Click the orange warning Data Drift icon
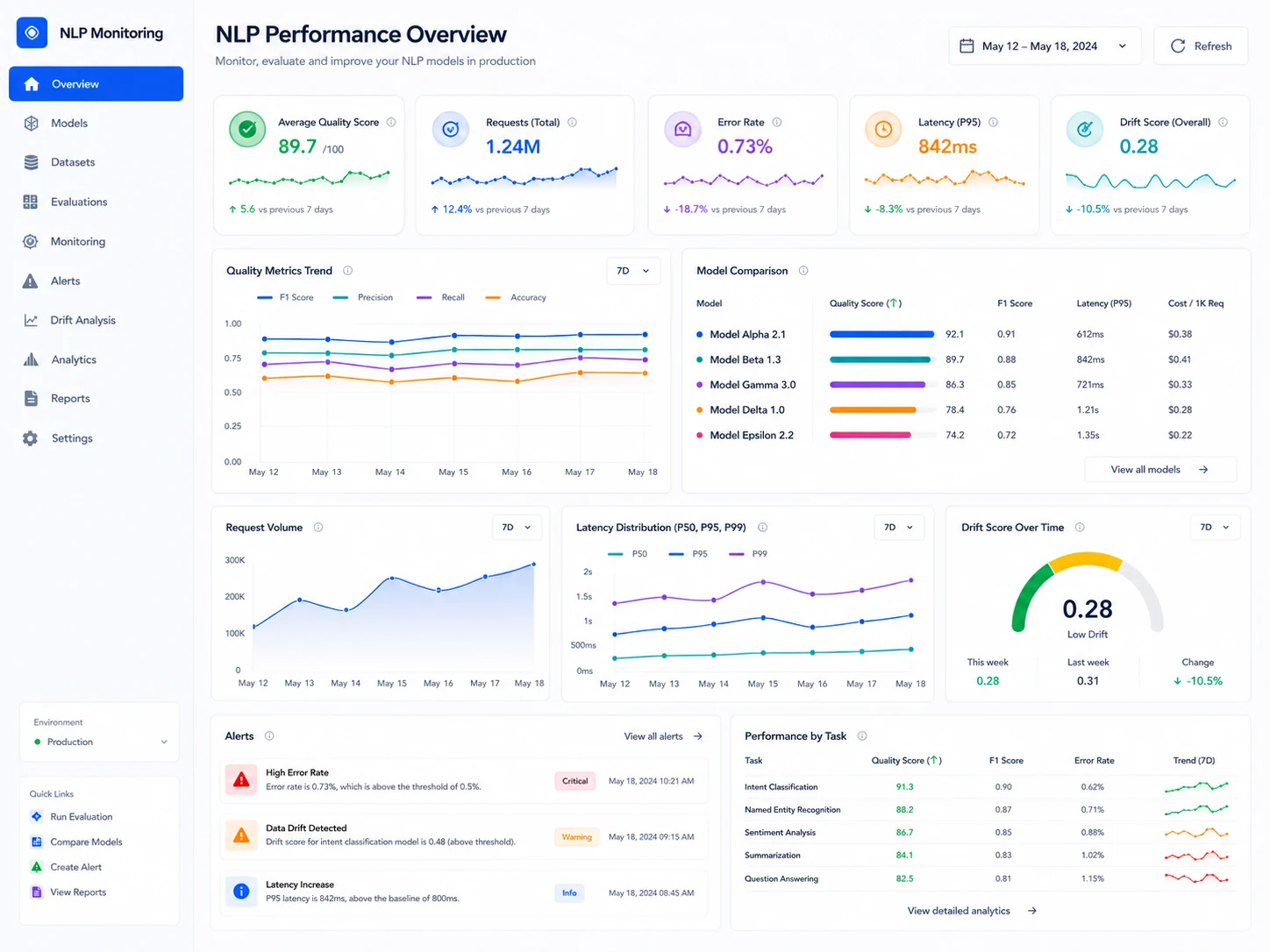The height and width of the screenshot is (952, 1270). (x=241, y=835)
